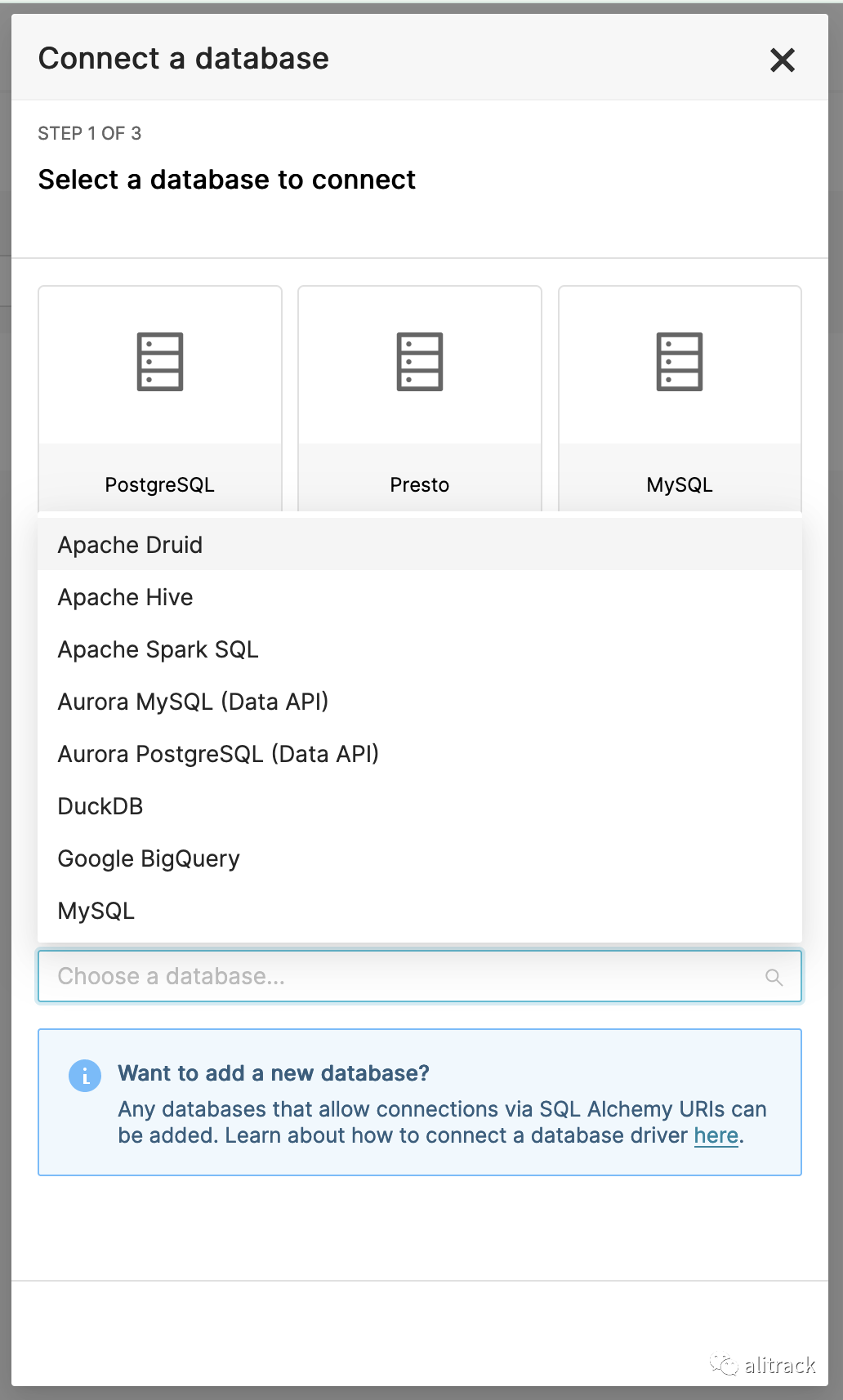Focus the Choose a database combo box
Screen dimensions: 843x1400
(x=400, y=976)
